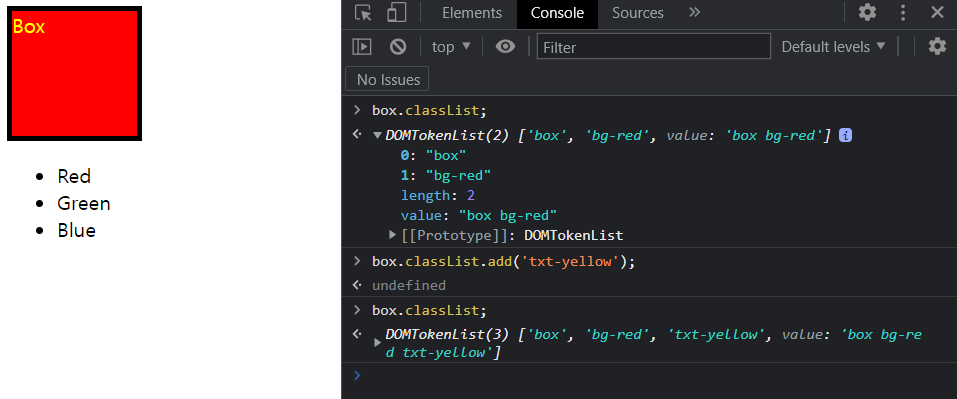
Task: Click the yellow 'Box' text
Action: point(29,26)
